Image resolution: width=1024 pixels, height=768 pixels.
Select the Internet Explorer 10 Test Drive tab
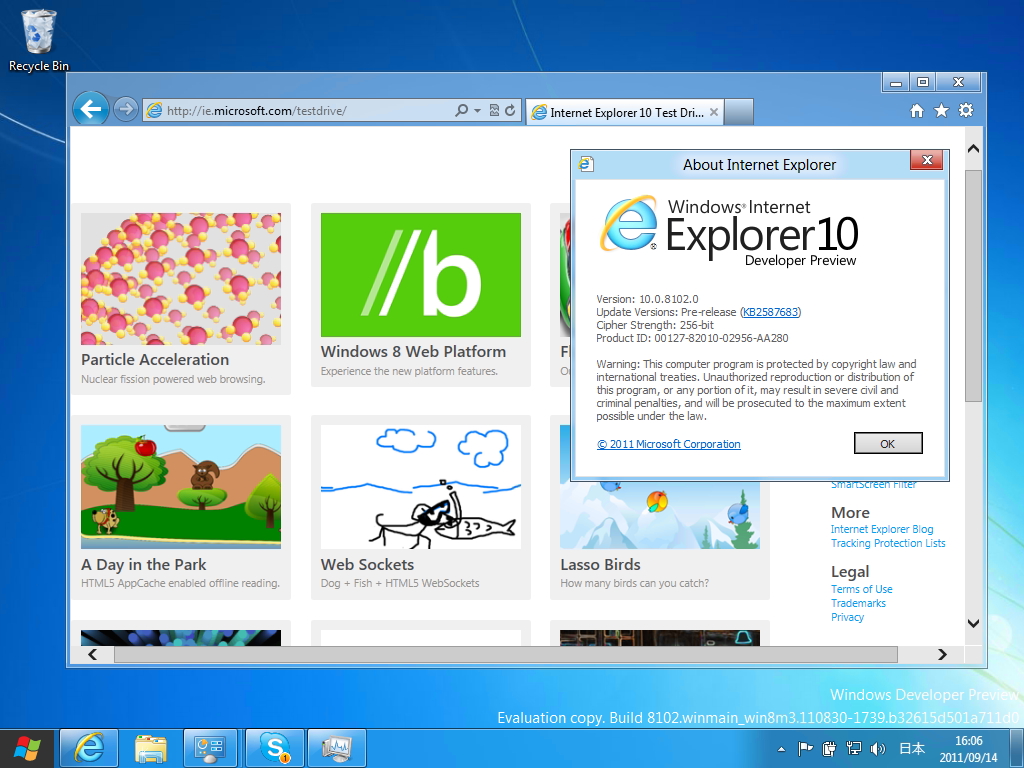[620, 111]
